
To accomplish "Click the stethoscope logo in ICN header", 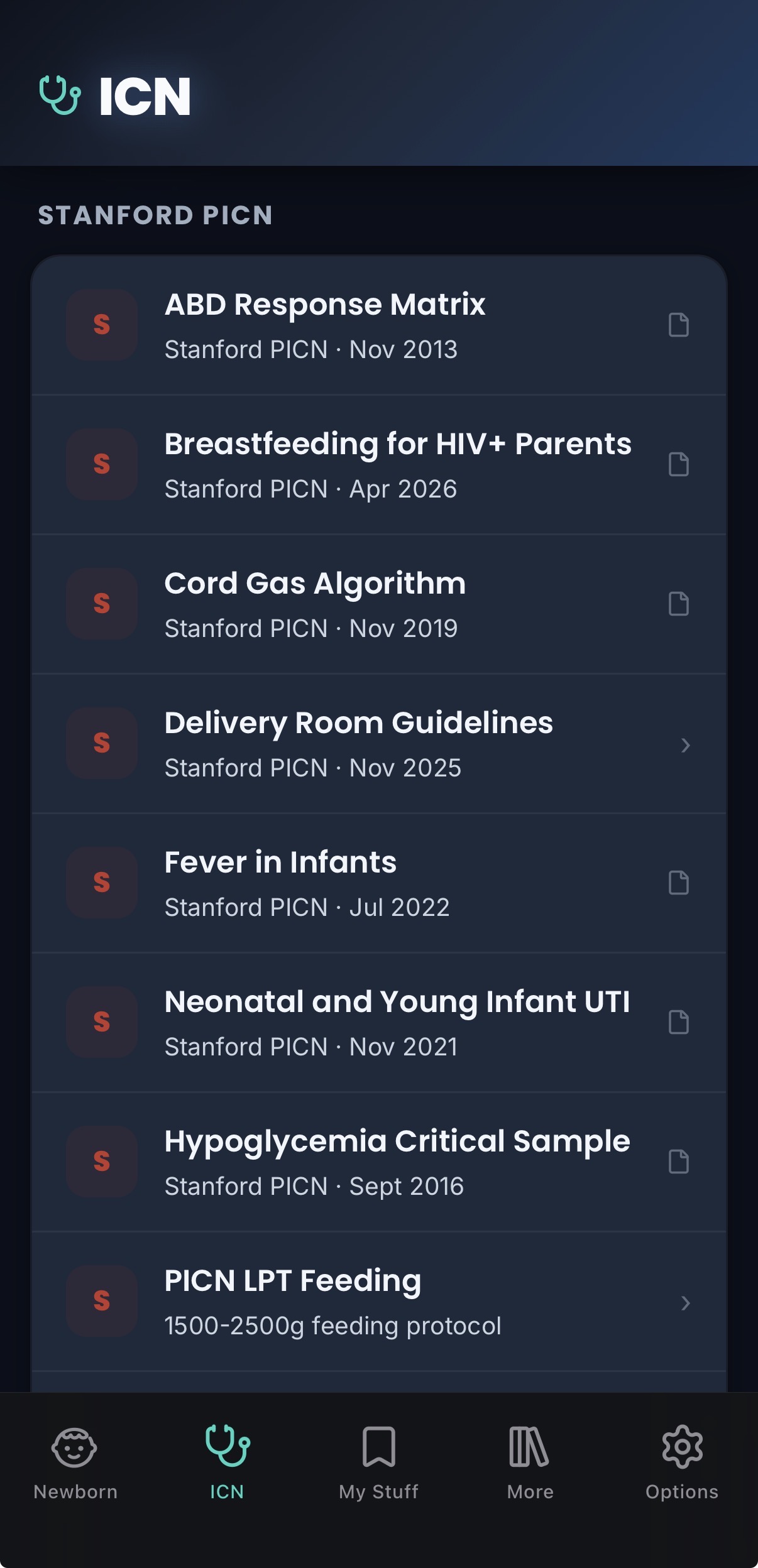I will click(60, 95).
